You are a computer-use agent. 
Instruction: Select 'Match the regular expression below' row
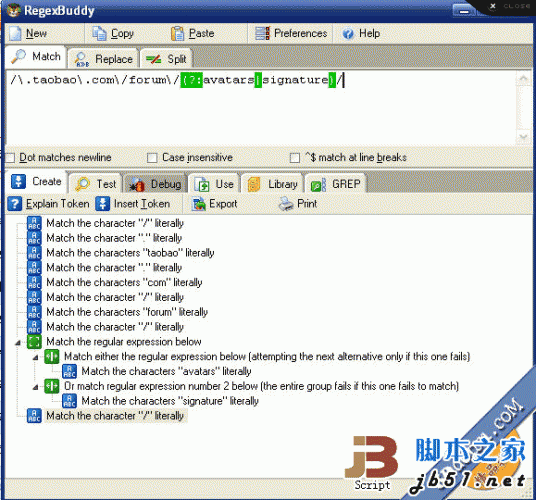[124, 342]
